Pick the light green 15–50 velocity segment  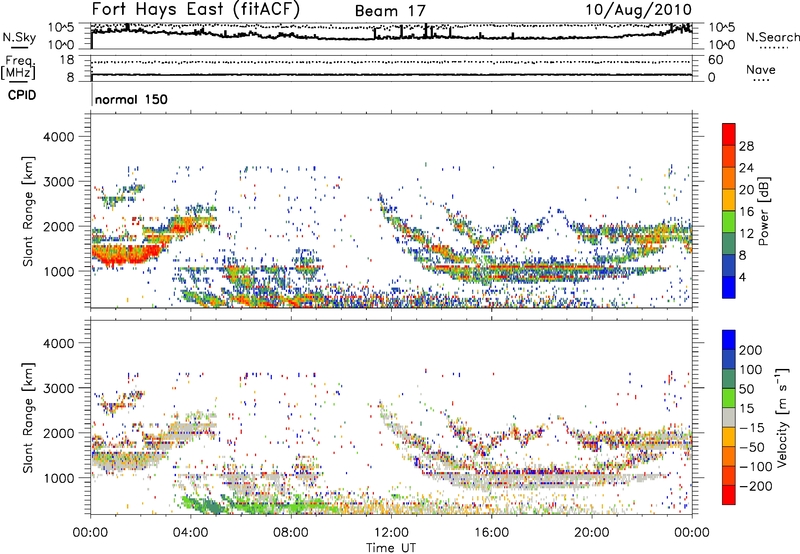tap(729, 398)
